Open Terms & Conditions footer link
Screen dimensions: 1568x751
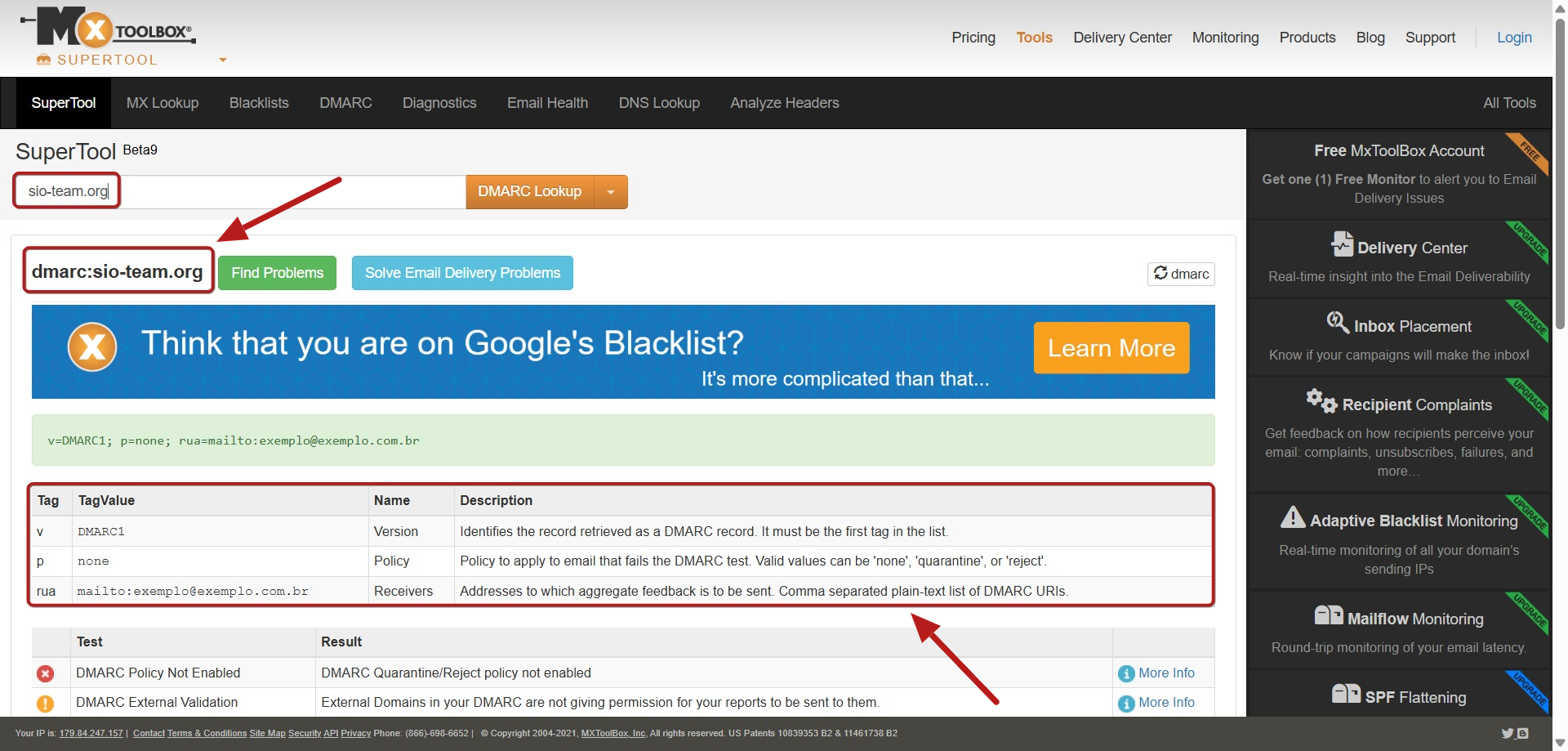point(207,733)
